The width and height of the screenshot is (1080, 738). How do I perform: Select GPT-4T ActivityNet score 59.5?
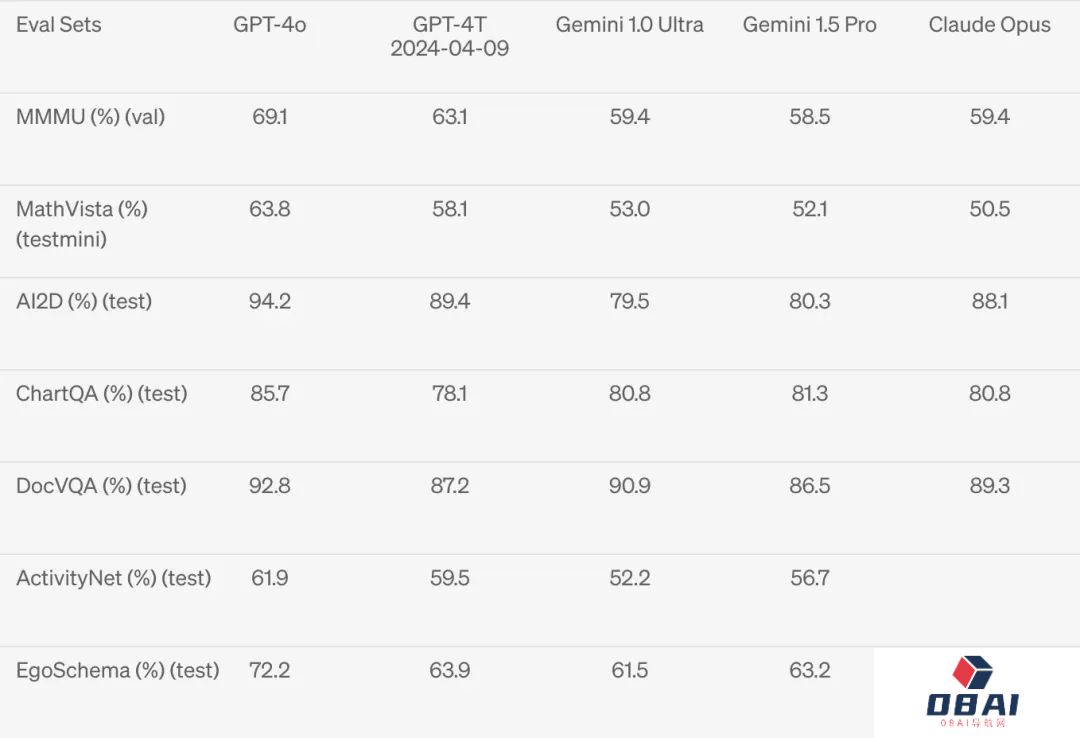click(x=450, y=578)
